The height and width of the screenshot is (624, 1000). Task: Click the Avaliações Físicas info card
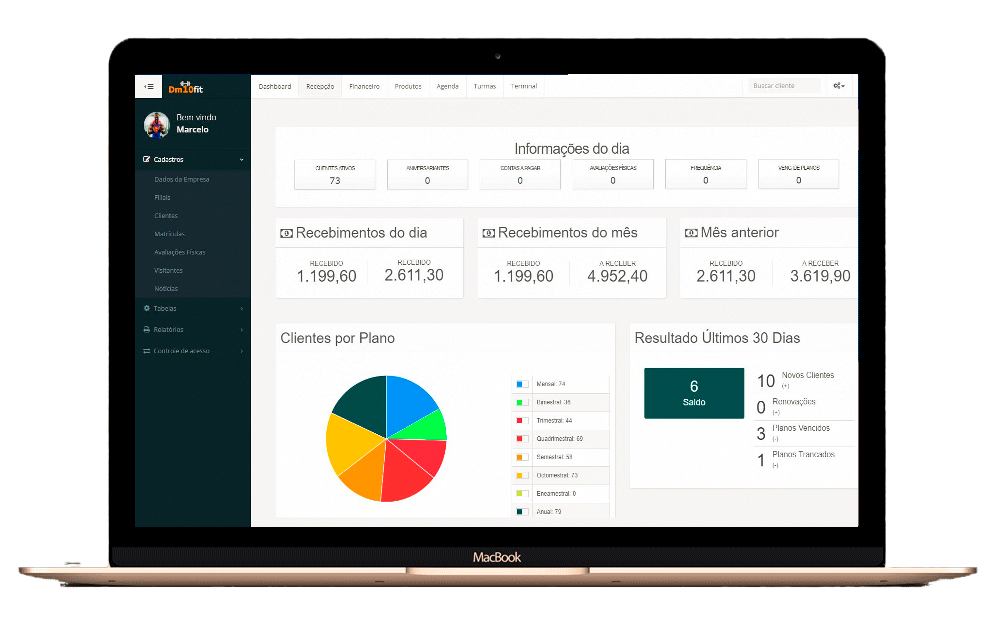pos(613,174)
